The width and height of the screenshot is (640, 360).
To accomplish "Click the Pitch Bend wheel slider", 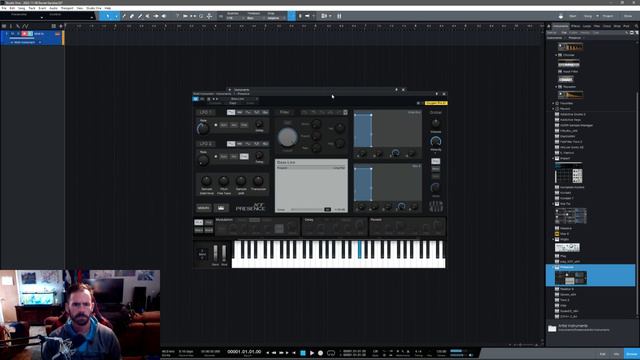I will point(216,253).
